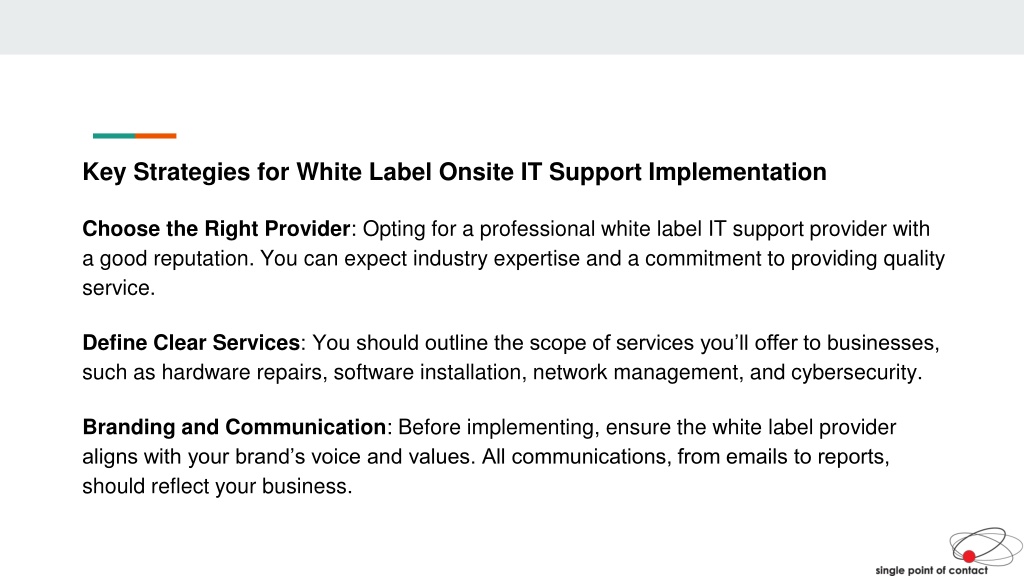Click the phrase 'software installation' in the text
The height and width of the screenshot is (576, 1024).
pos(428,372)
